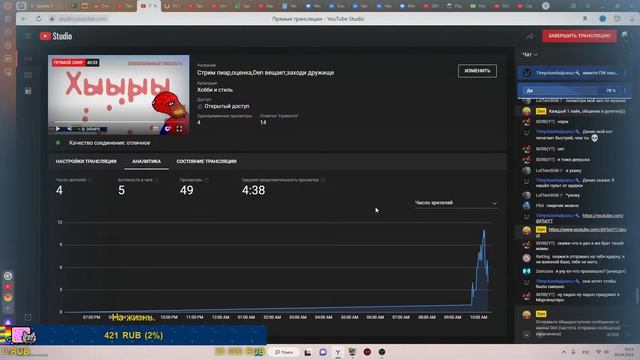Click the connection quality status text
The image size is (640, 360).
click(109, 143)
